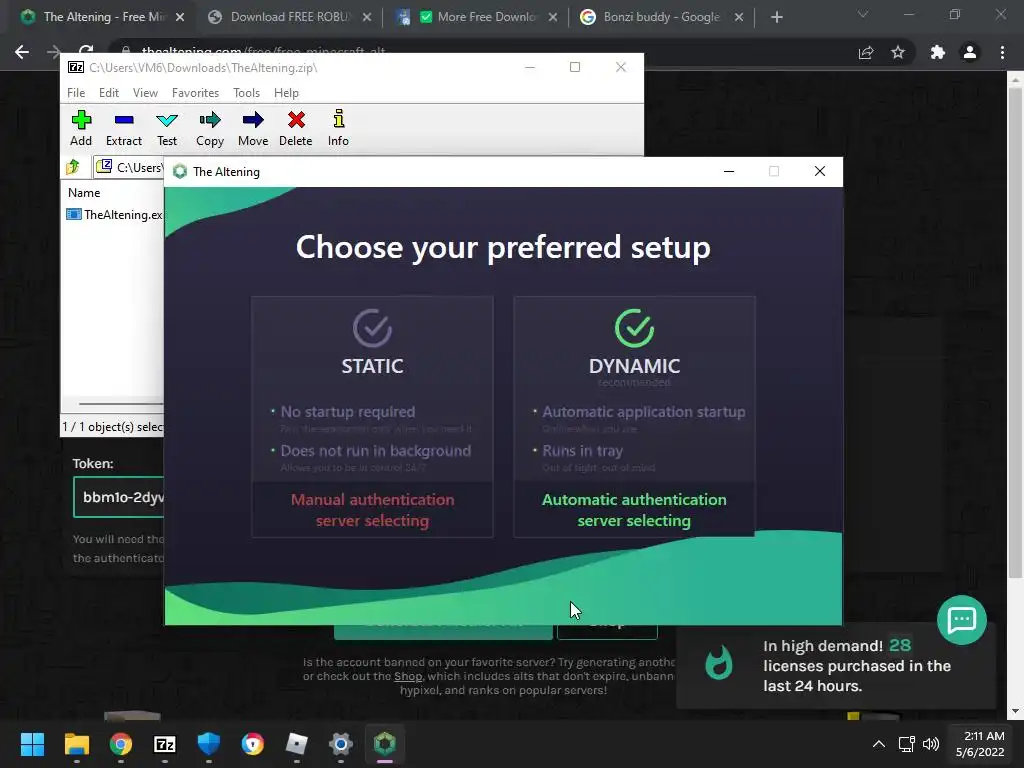Click the Copy icon in 7-Zip toolbar
The image size is (1024, 768).
click(210, 128)
